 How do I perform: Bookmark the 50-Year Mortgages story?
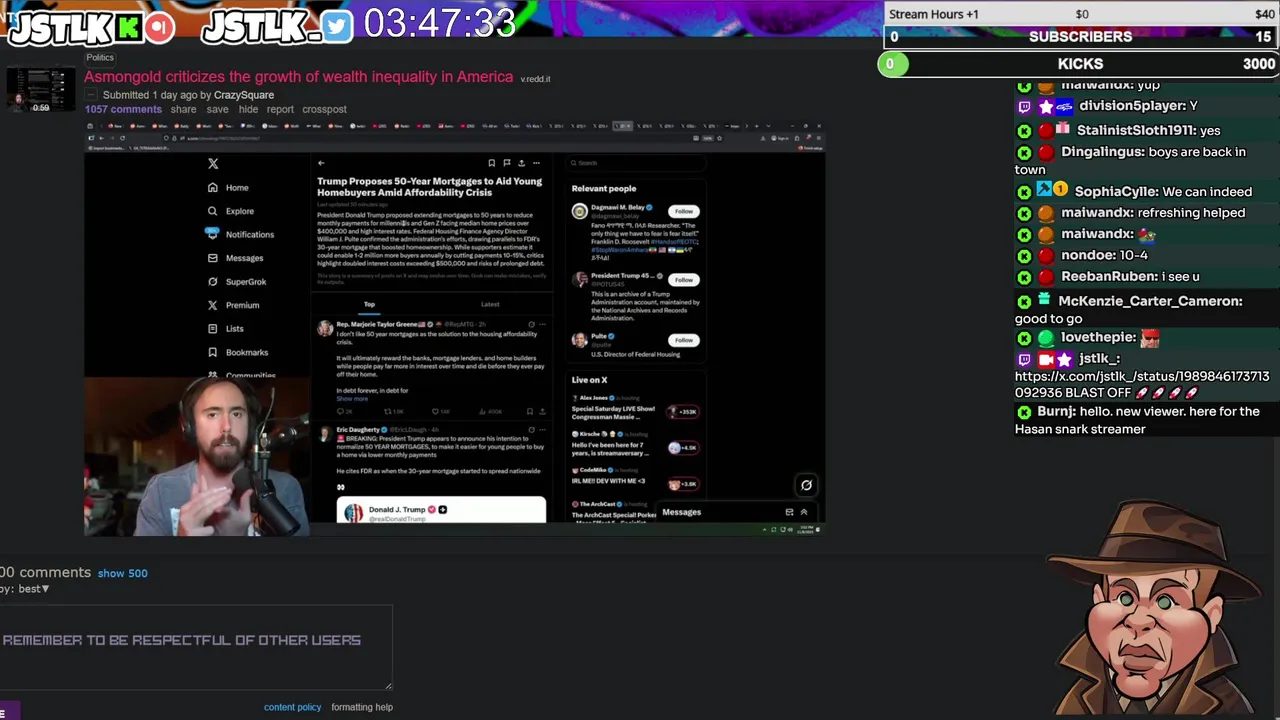tap(491, 163)
